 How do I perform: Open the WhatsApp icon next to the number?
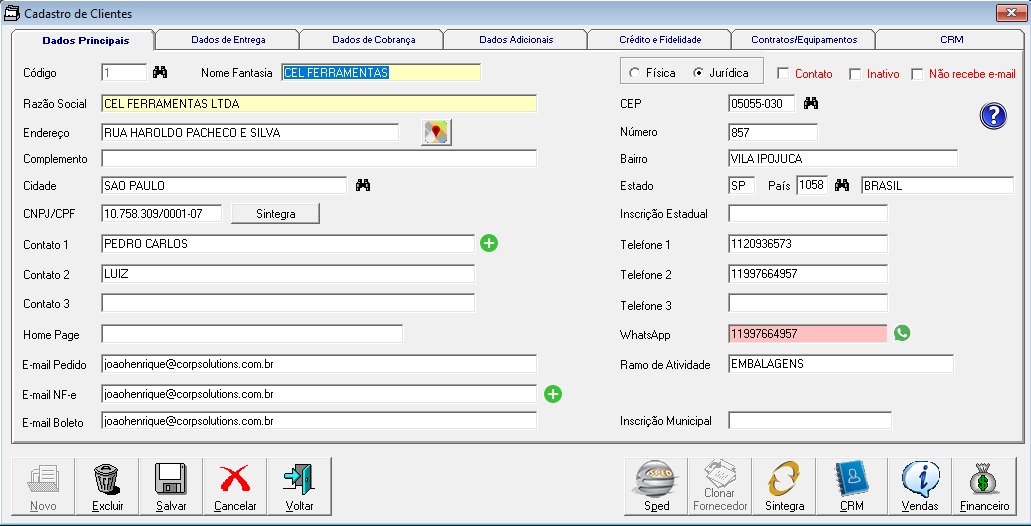902,334
